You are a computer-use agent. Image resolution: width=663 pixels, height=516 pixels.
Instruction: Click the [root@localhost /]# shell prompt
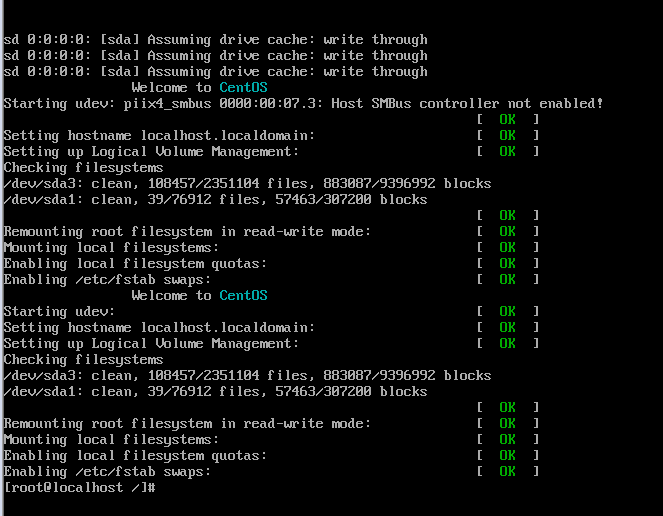pyautogui.click(x=80, y=487)
